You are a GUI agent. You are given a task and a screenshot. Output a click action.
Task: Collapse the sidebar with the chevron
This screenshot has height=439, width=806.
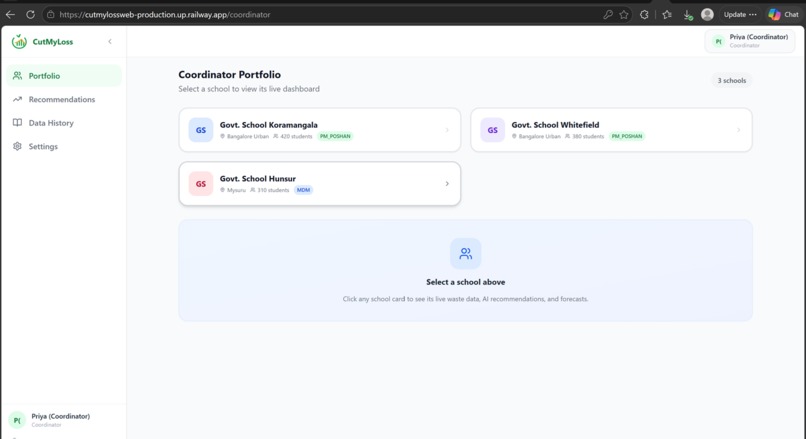[x=109, y=42]
